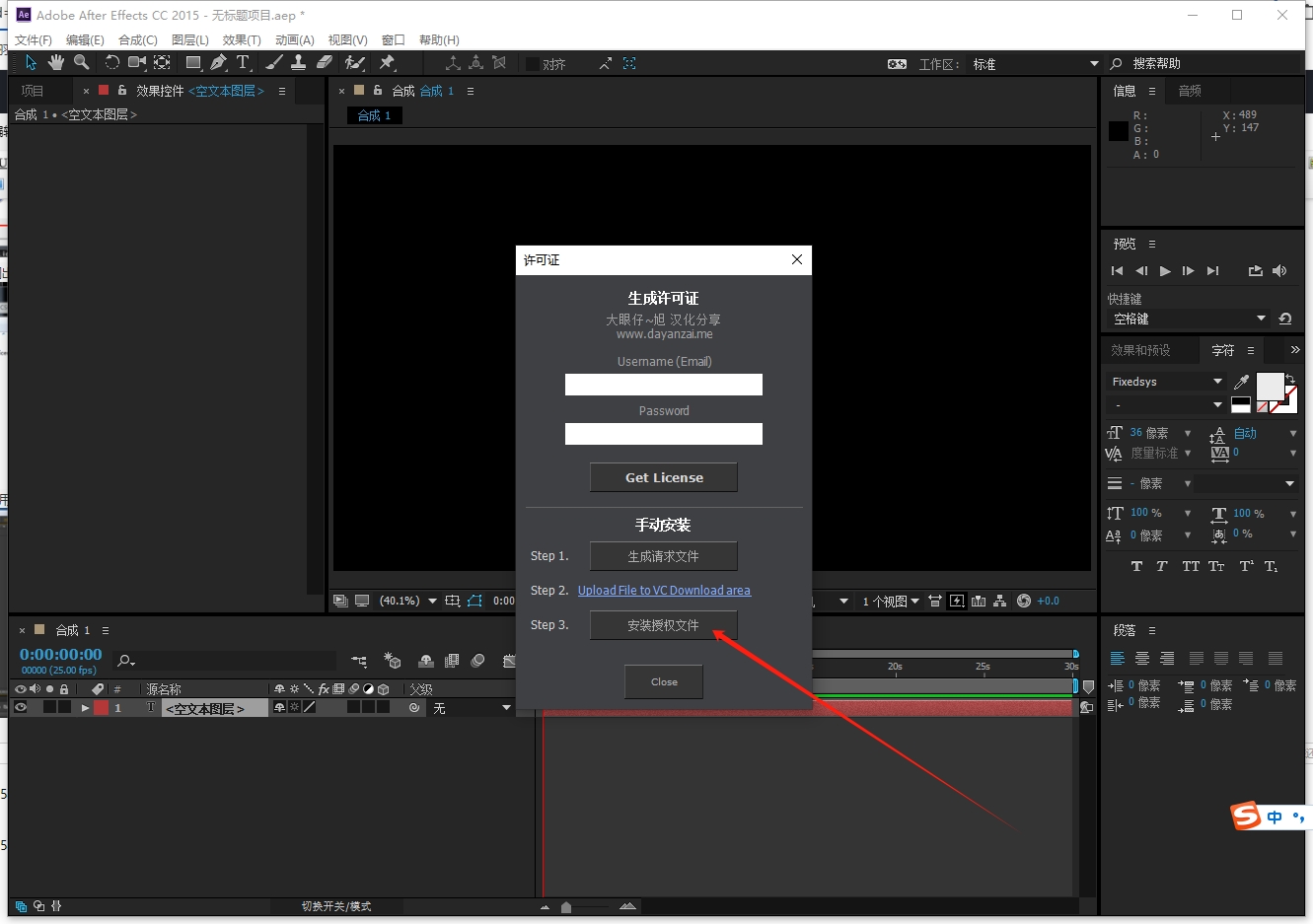This screenshot has width=1313, height=924.
Task: Select the Hand tool
Action: pos(56,63)
